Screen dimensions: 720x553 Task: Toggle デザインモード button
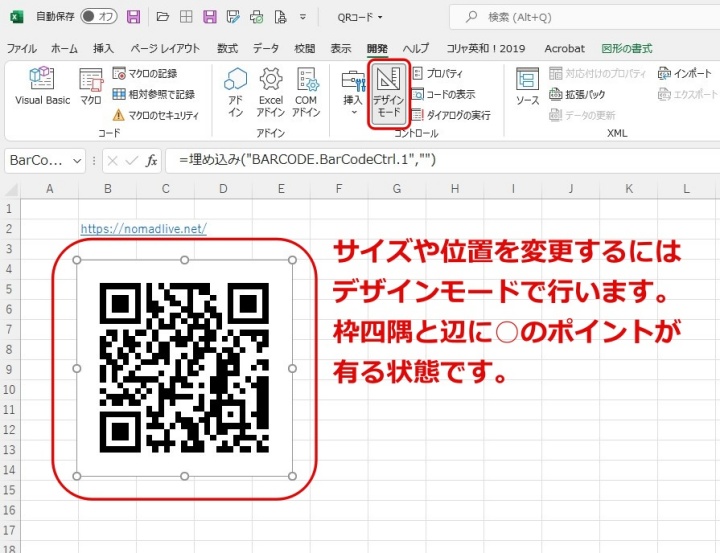(x=388, y=93)
